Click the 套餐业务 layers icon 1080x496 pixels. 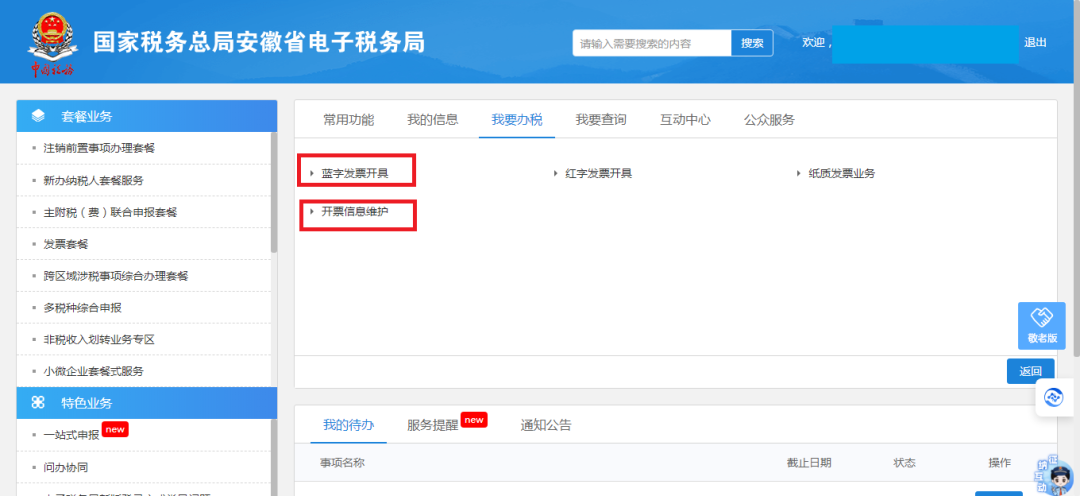pyautogui.click(x=39, y=116)
